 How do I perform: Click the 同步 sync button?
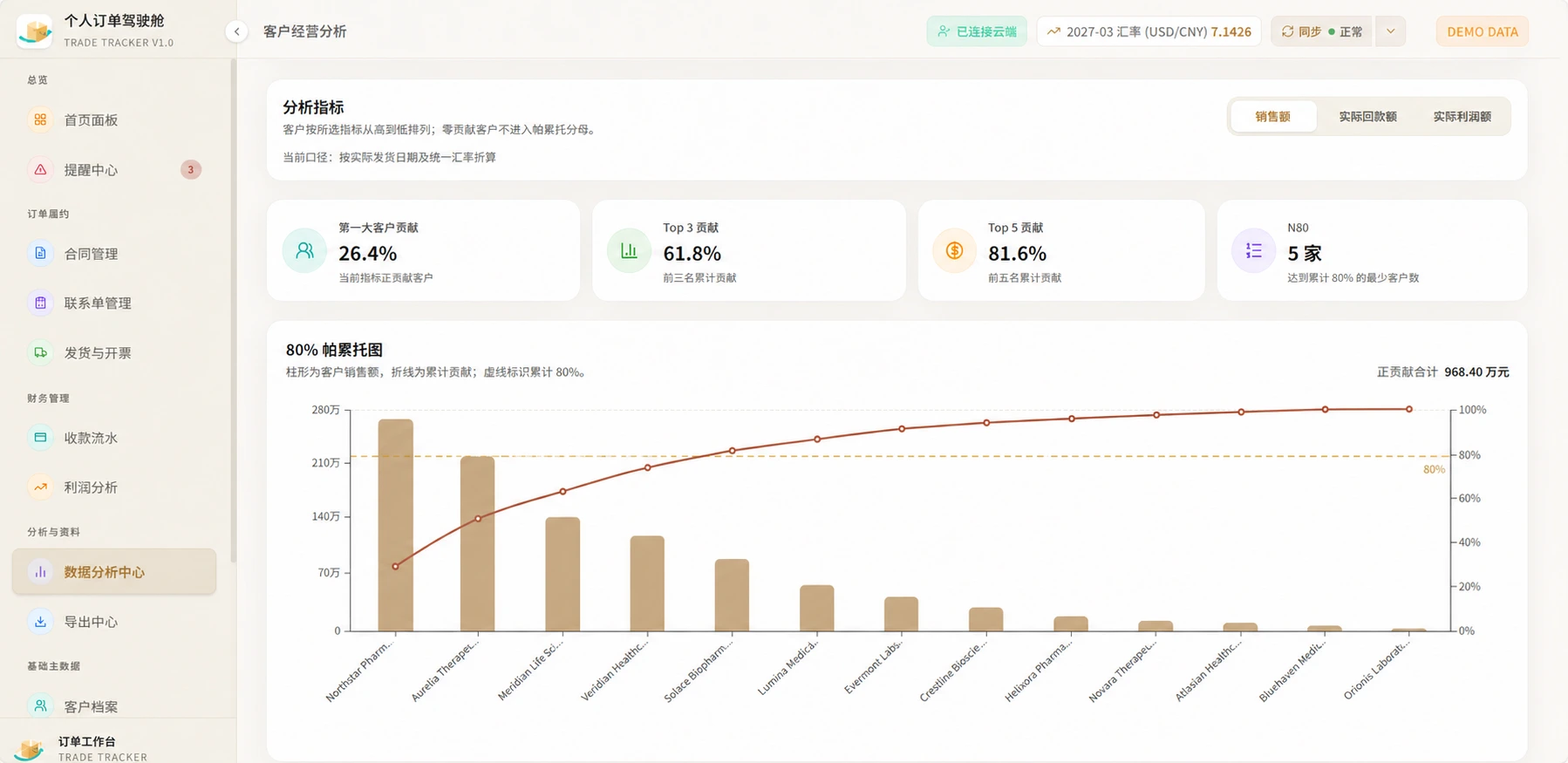click(x=1323, y=31)
